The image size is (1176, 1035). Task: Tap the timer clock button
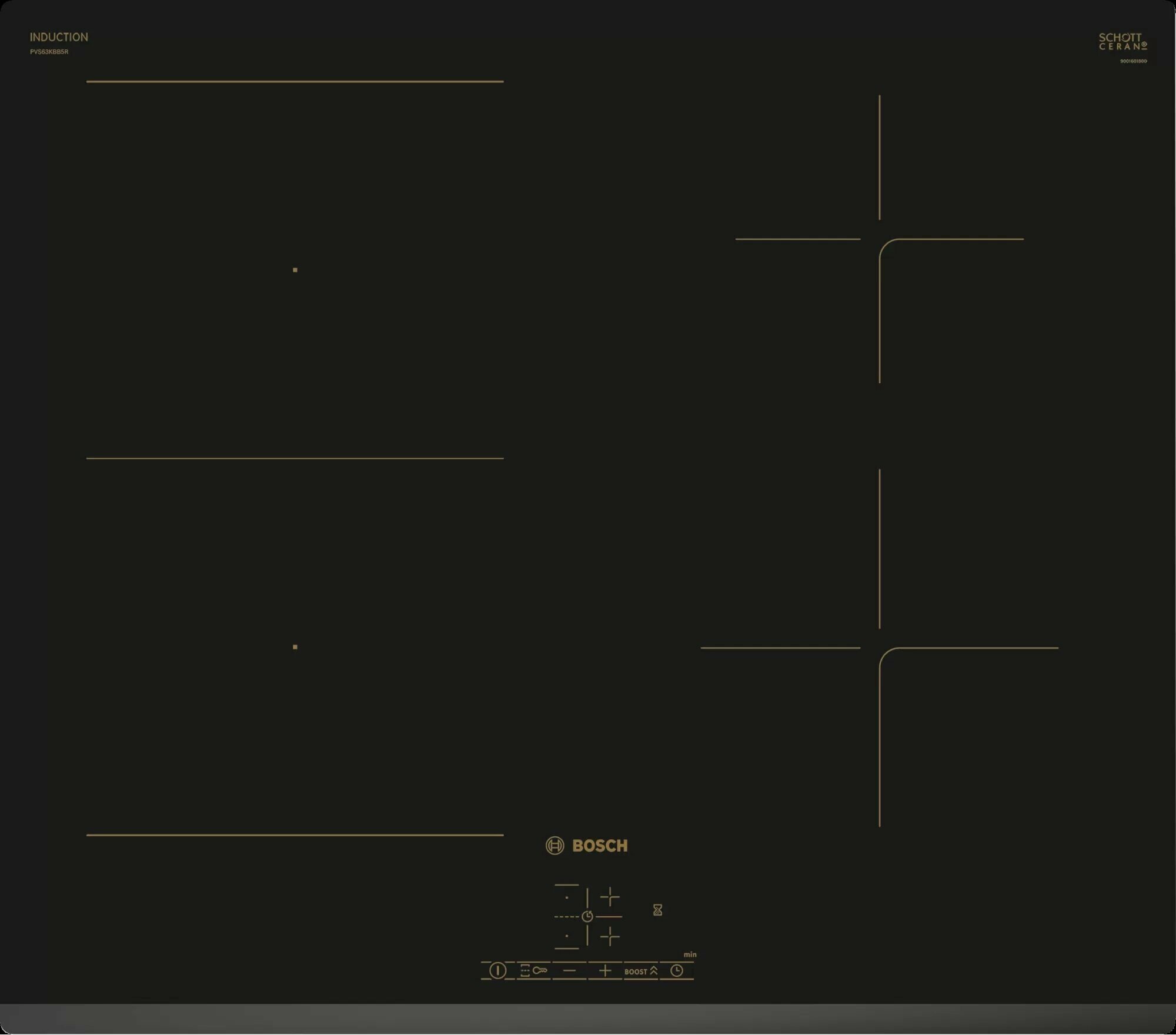677,971
